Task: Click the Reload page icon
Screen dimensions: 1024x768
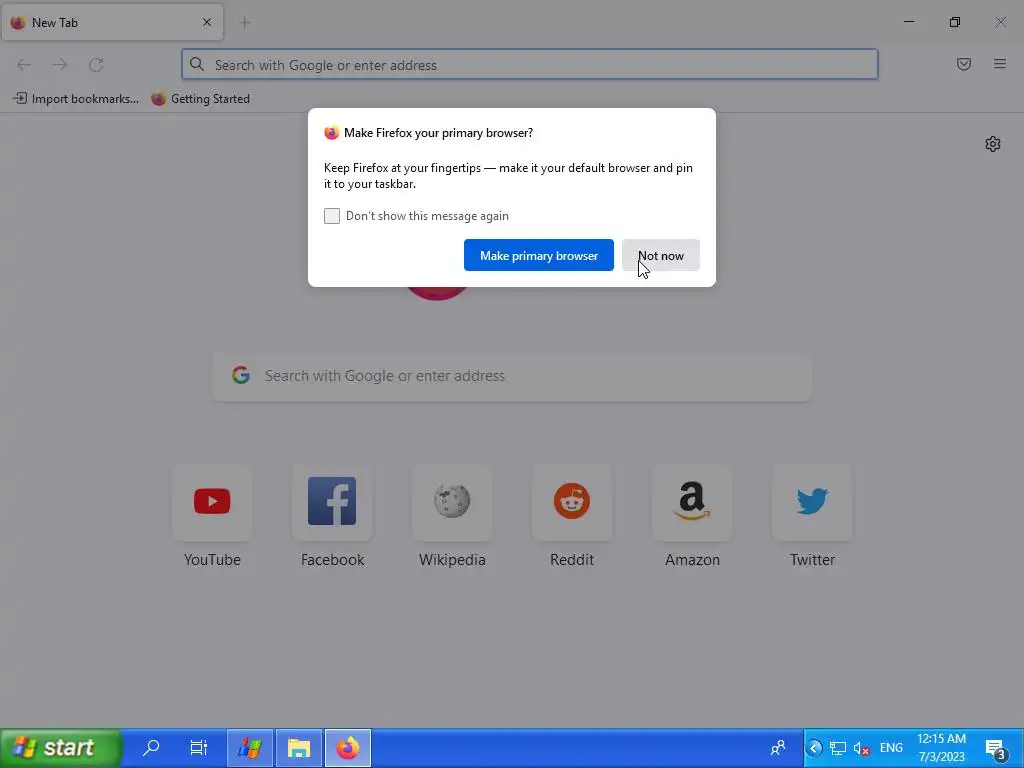Action: click(96, 65)
